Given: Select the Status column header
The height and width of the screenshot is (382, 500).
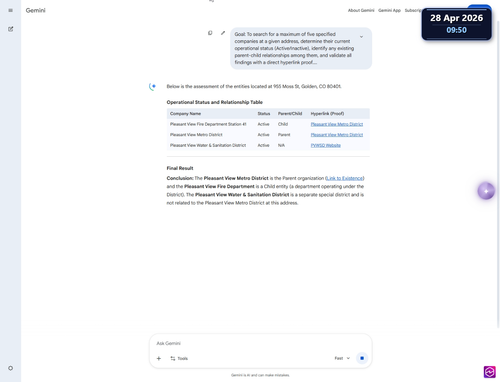Looking at the screenshot, I should [264, 114].
